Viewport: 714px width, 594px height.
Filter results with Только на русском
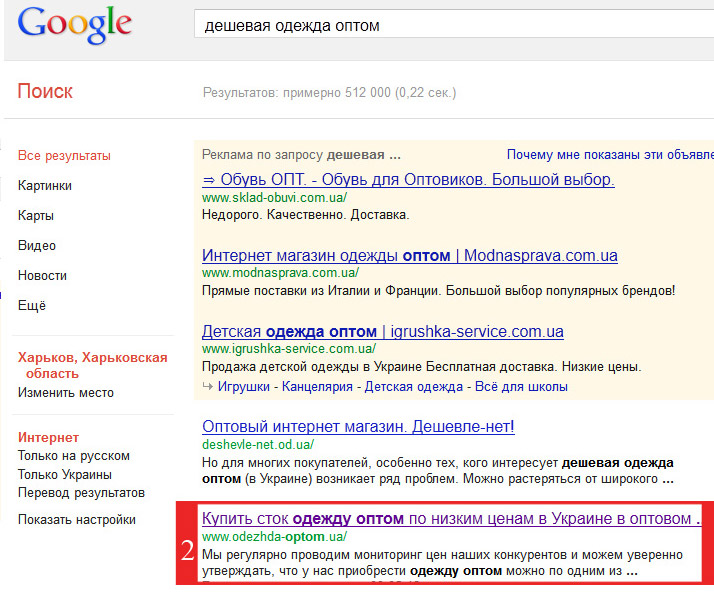point(74,456)
